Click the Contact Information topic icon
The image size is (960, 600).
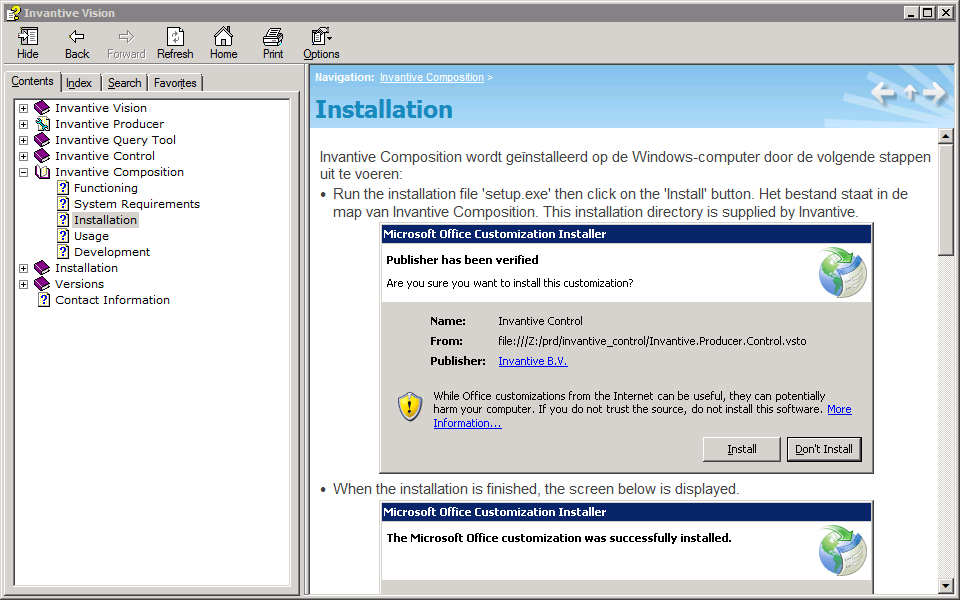tap(44, 299)
